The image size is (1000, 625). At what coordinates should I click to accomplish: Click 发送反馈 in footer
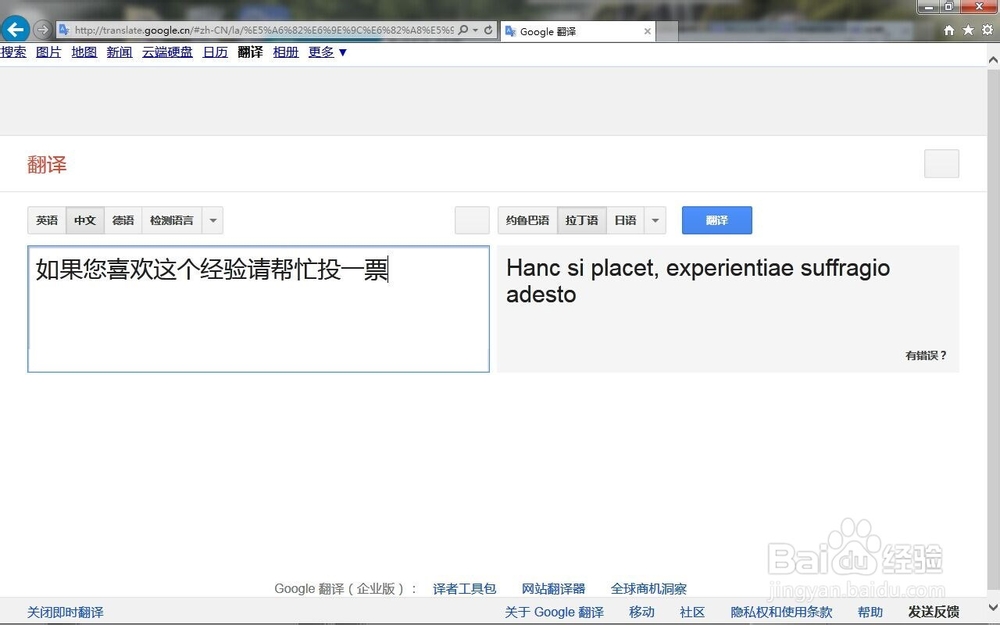(934, 612)
